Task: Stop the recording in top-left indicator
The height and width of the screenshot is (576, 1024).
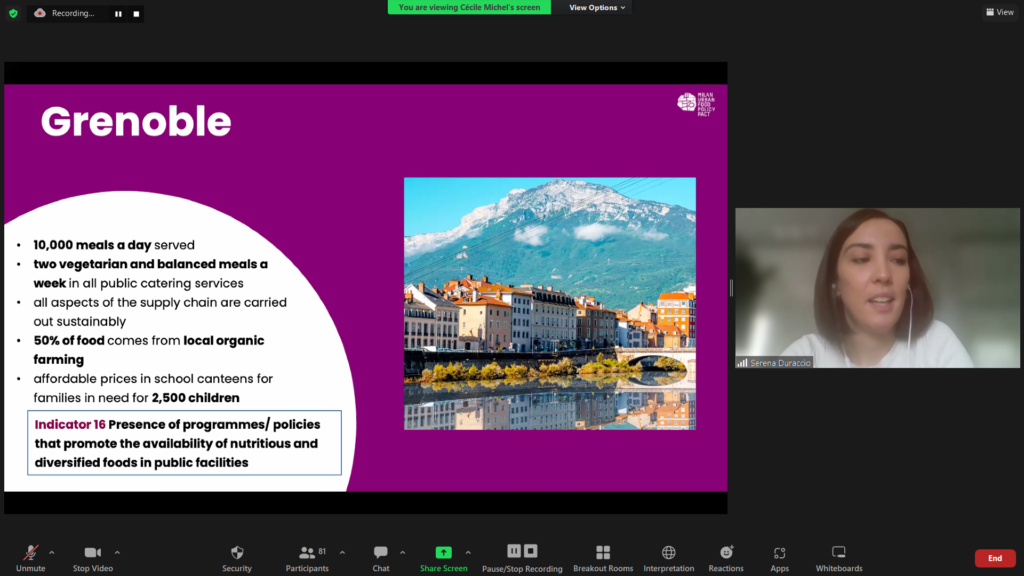Action: [136, 14]
